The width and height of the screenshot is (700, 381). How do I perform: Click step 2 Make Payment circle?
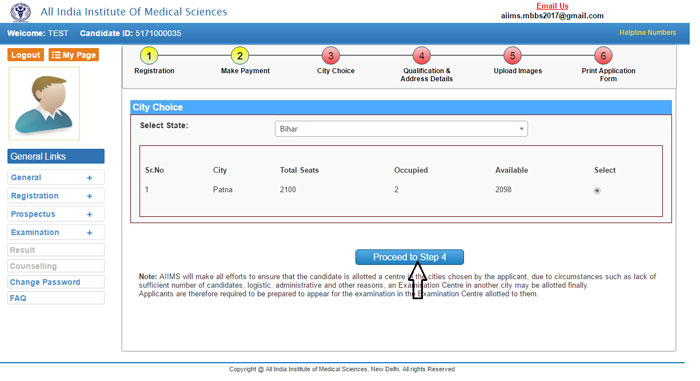240,56
